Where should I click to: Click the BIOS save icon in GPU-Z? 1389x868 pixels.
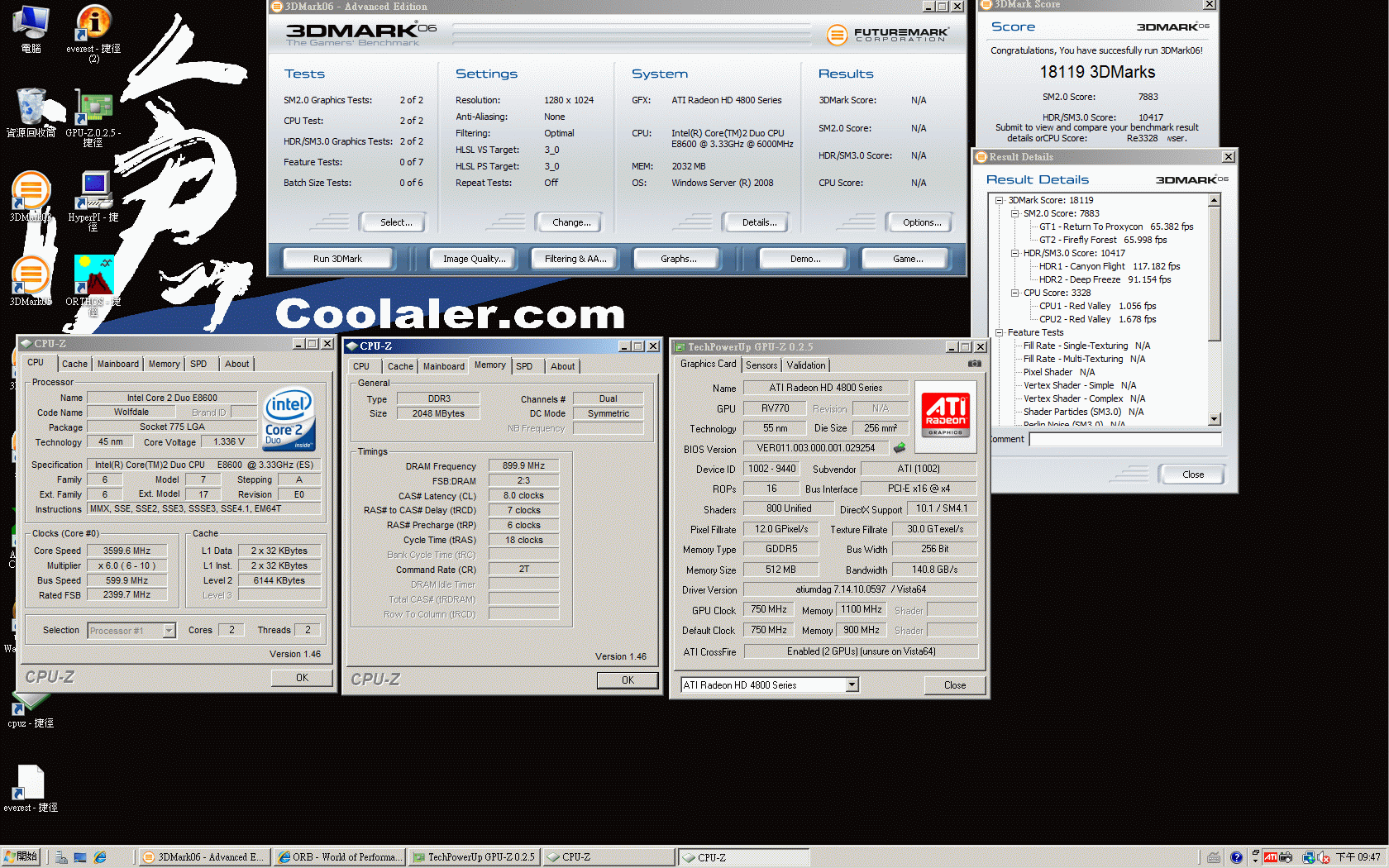tap(900, 448)
